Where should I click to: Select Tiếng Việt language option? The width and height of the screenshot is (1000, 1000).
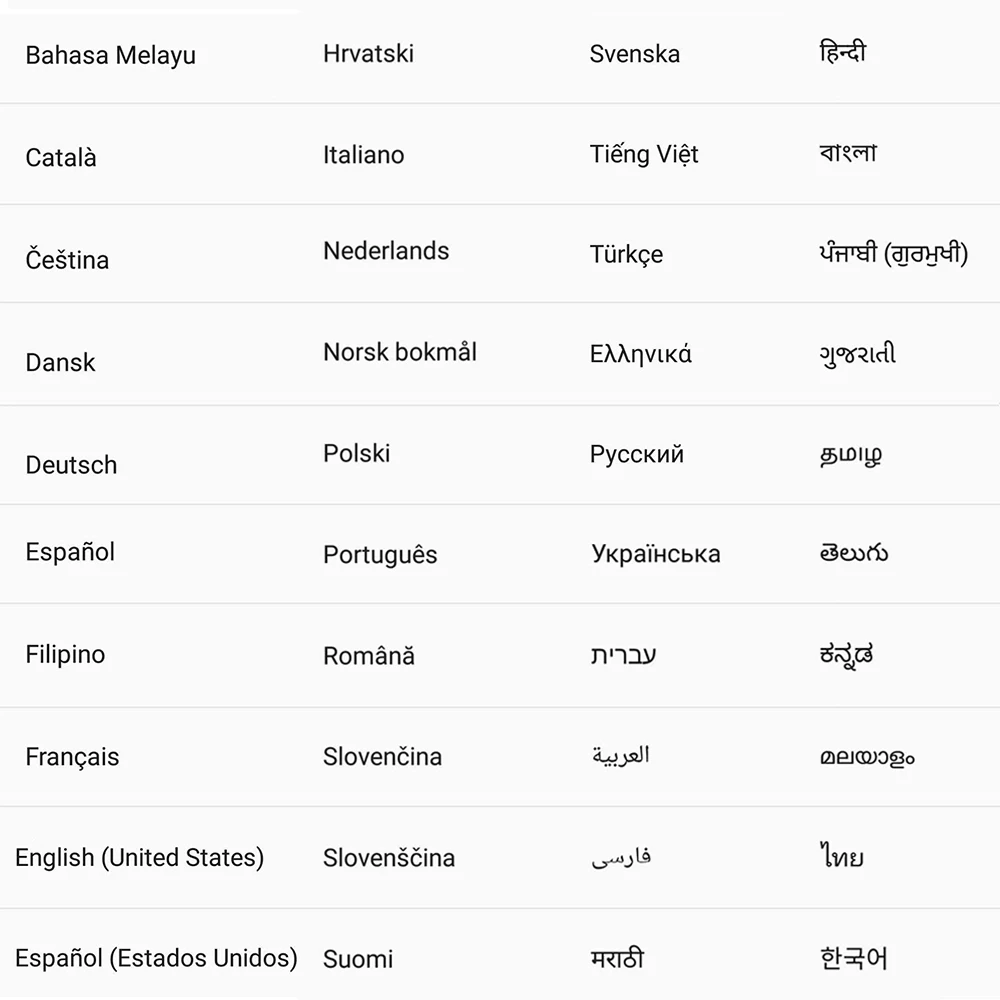point(645,154)
